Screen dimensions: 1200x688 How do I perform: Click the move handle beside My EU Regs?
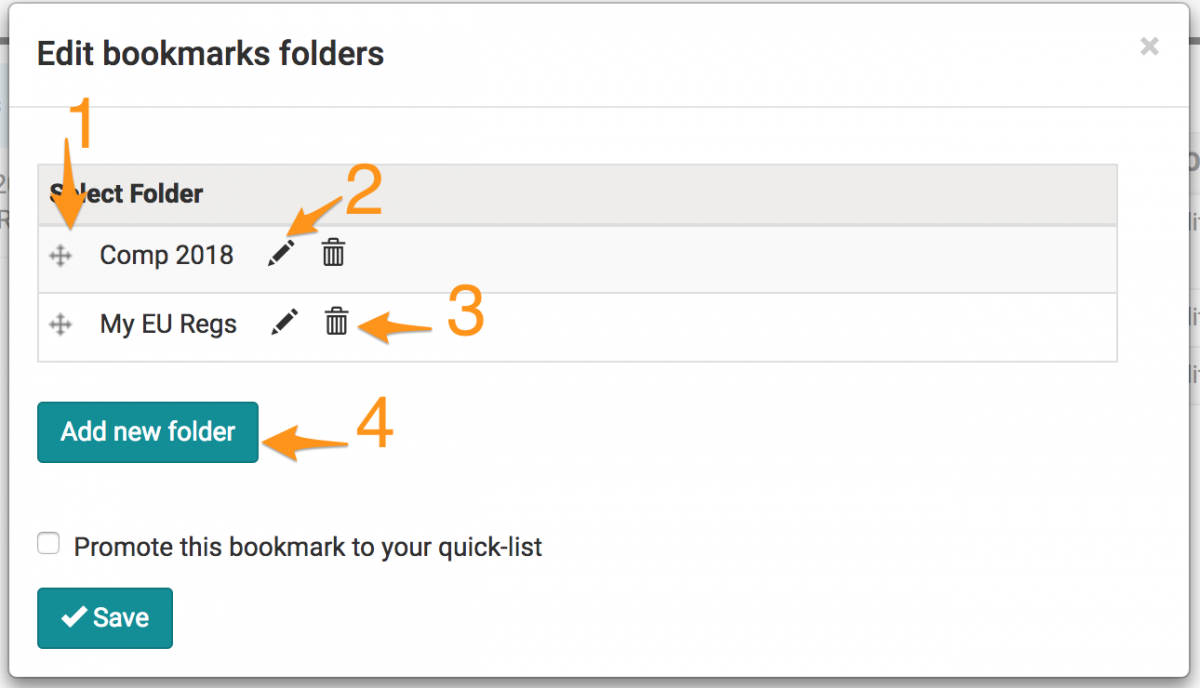[x=60, y=324]
